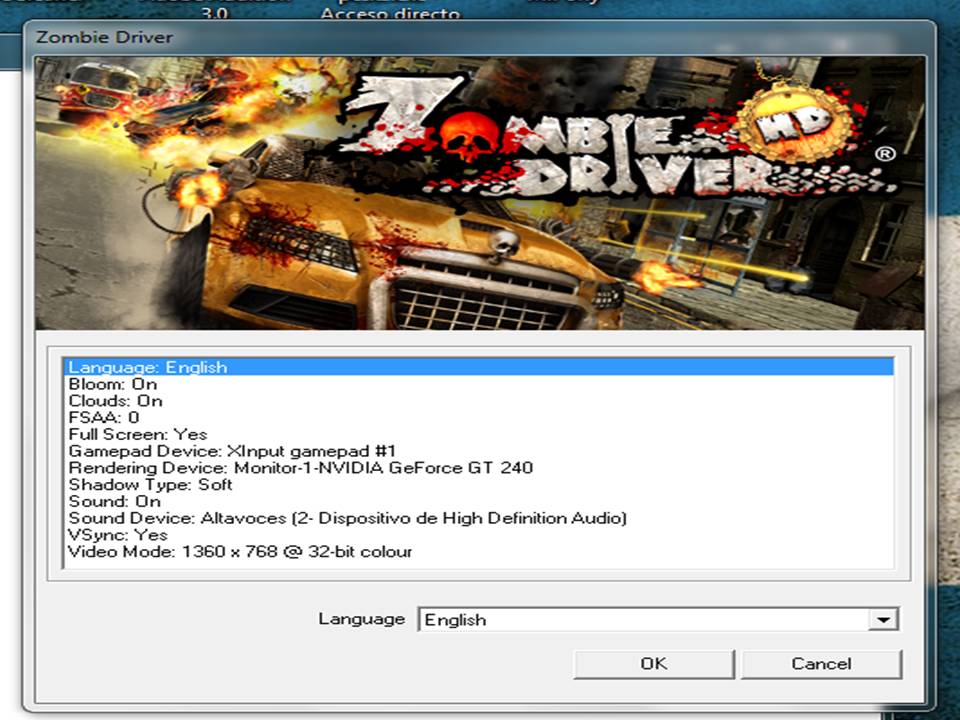Viewport: 960px width, 720px height.
Task: Select the Language: English row
Action: [478, 367]
